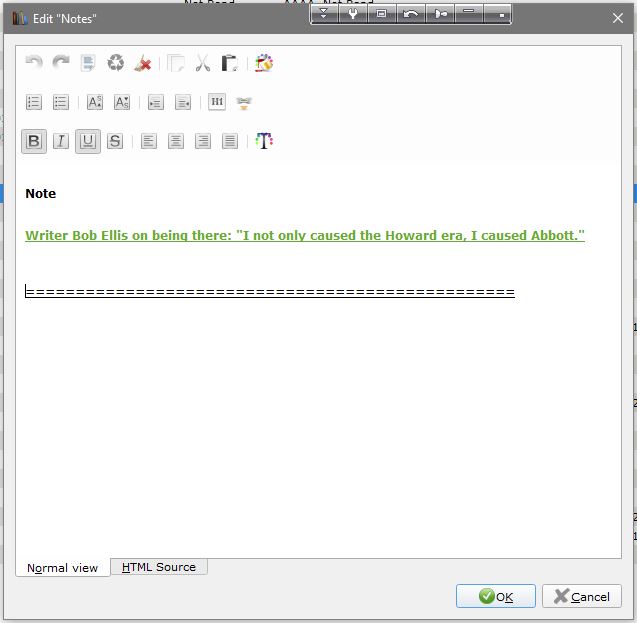This screenshot has width=637, height=623.
Task: Click the wrench icon in floating toolbar
Action: click(x=353, y=14)
